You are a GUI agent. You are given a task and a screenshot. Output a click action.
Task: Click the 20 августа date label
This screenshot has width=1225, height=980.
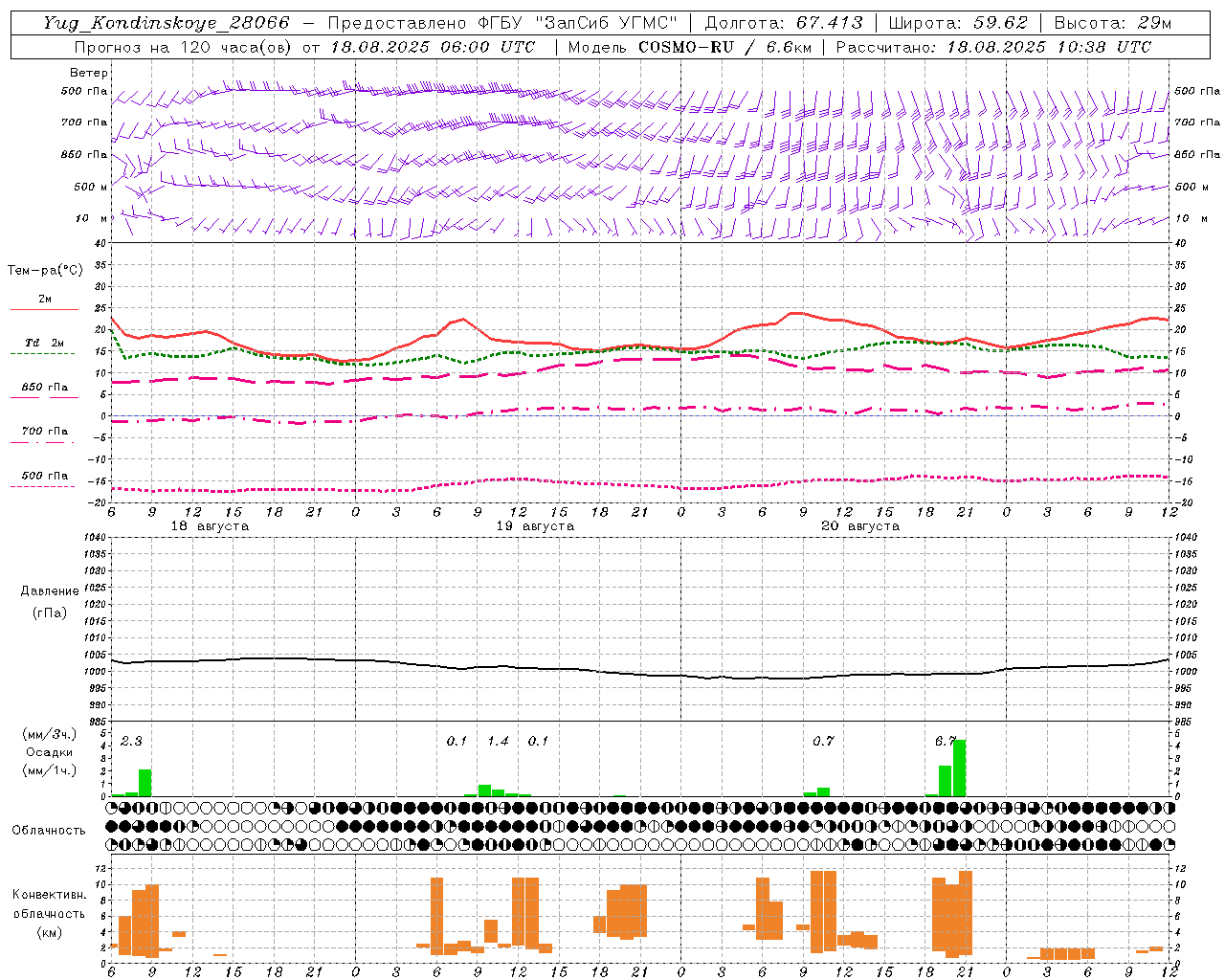click(860, 526)
